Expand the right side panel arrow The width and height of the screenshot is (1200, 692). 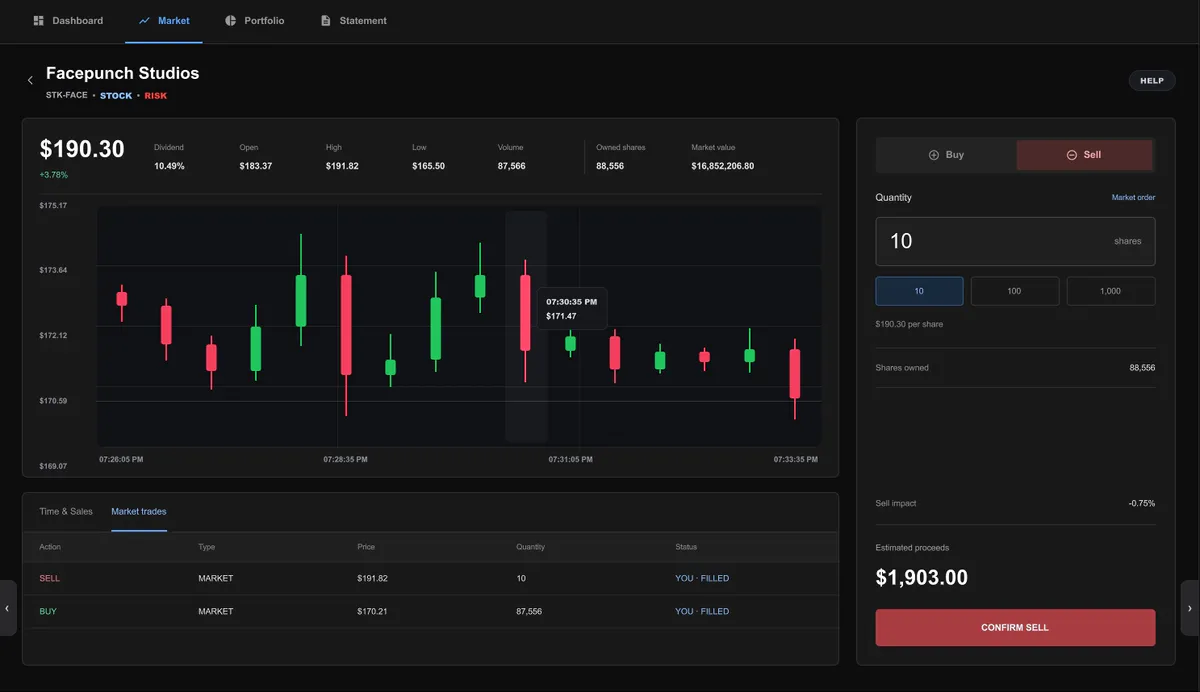pos(1190,608)
